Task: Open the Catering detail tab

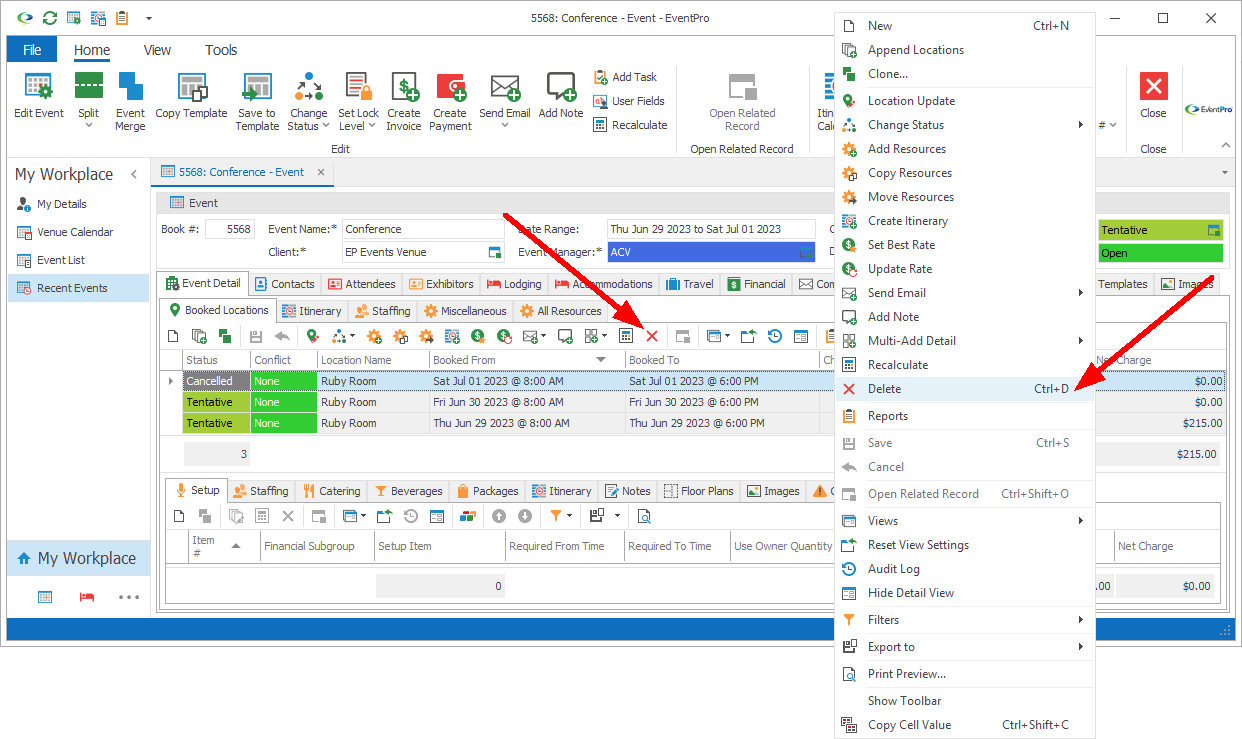Action: pos(329,491)
